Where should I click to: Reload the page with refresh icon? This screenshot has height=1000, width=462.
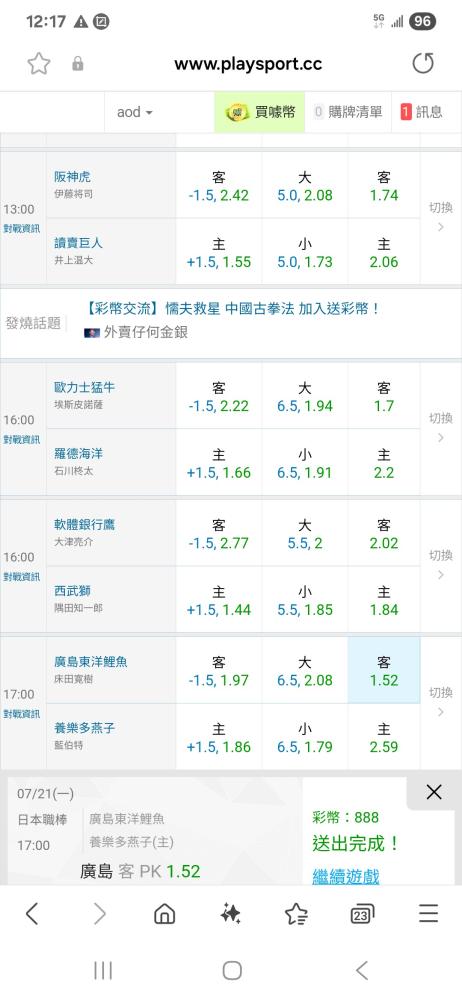click(422, 64)
